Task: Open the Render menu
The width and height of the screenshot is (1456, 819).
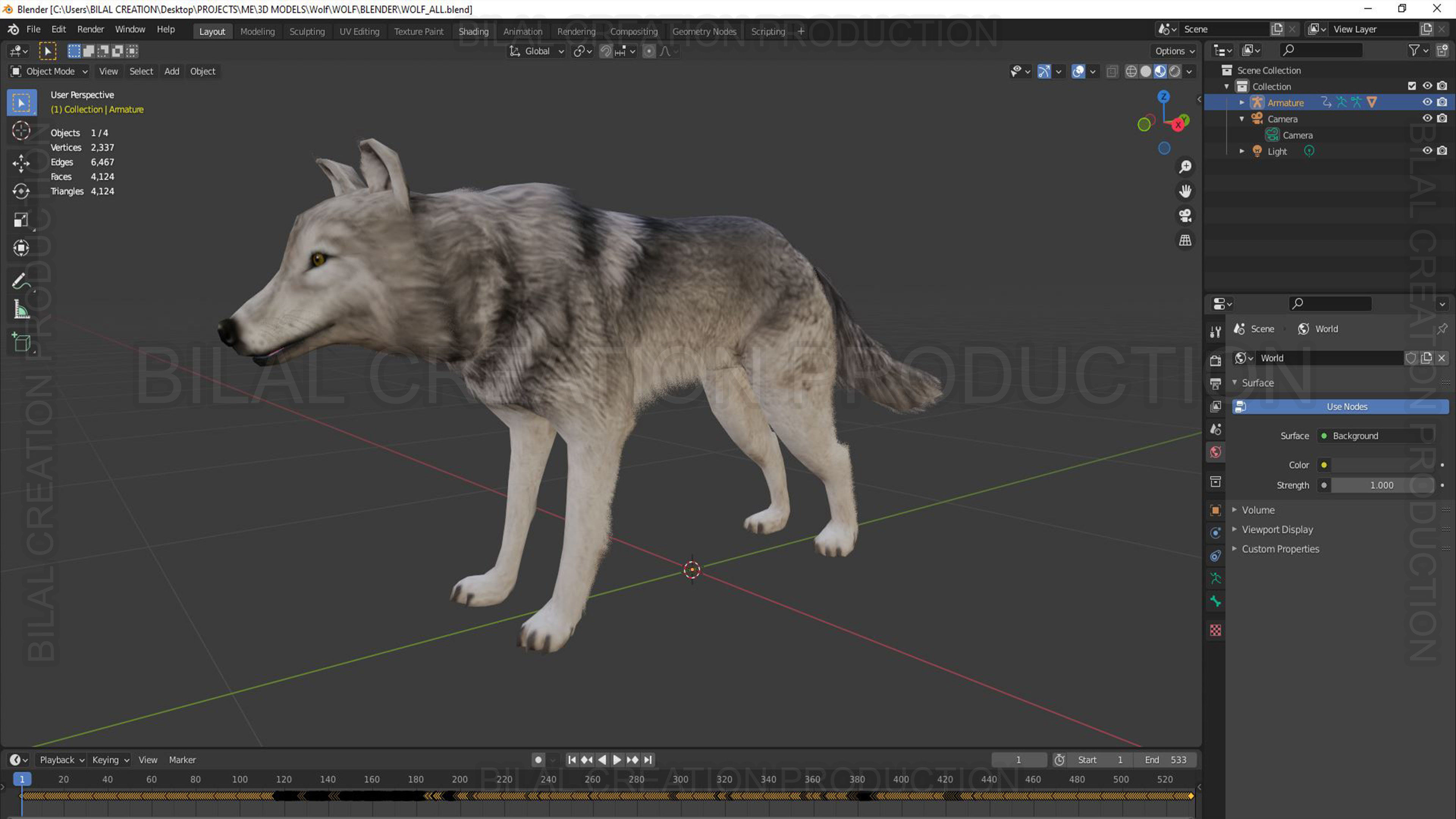Action: 91,30
